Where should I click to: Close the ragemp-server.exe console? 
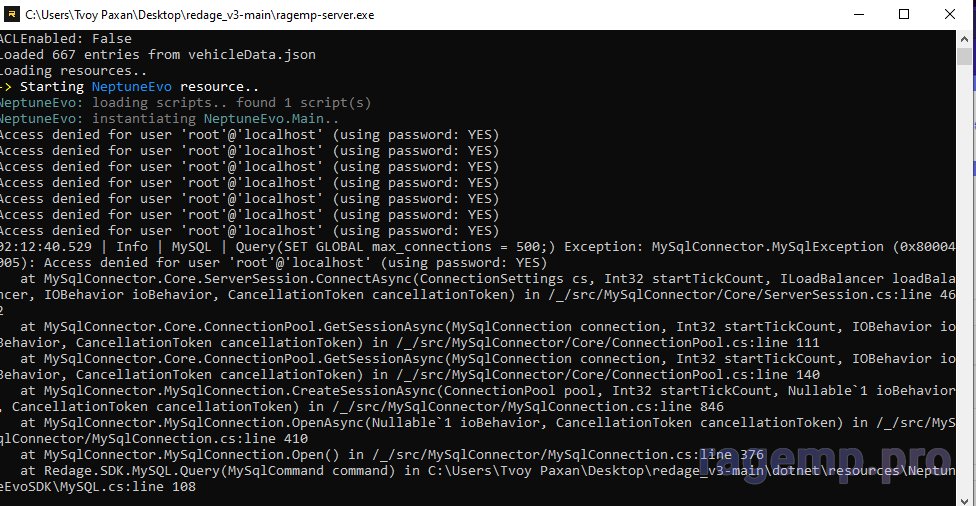coord(950,14)
